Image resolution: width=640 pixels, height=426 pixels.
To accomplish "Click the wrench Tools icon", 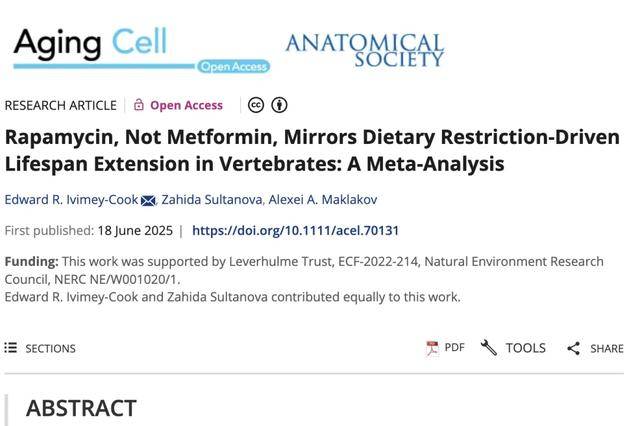I will click(489, 348).
